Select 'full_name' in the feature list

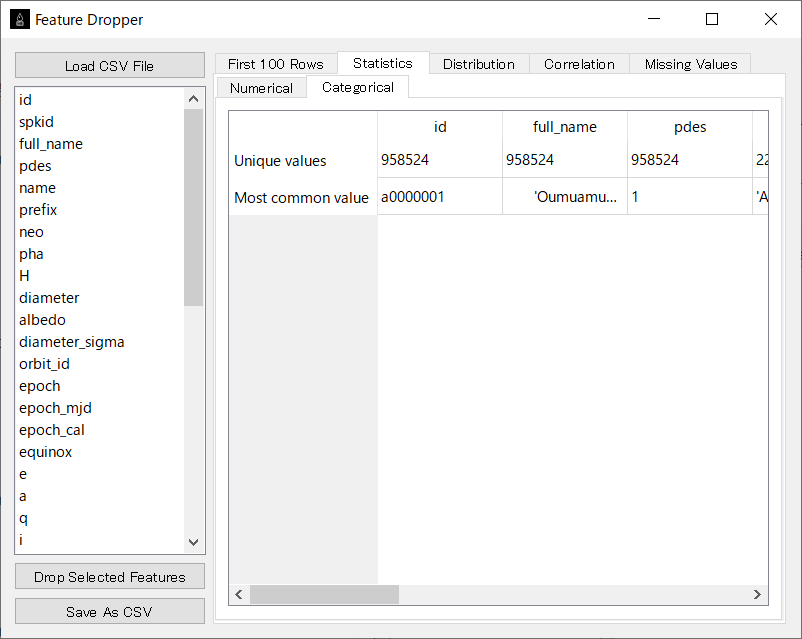click(100, 144)
